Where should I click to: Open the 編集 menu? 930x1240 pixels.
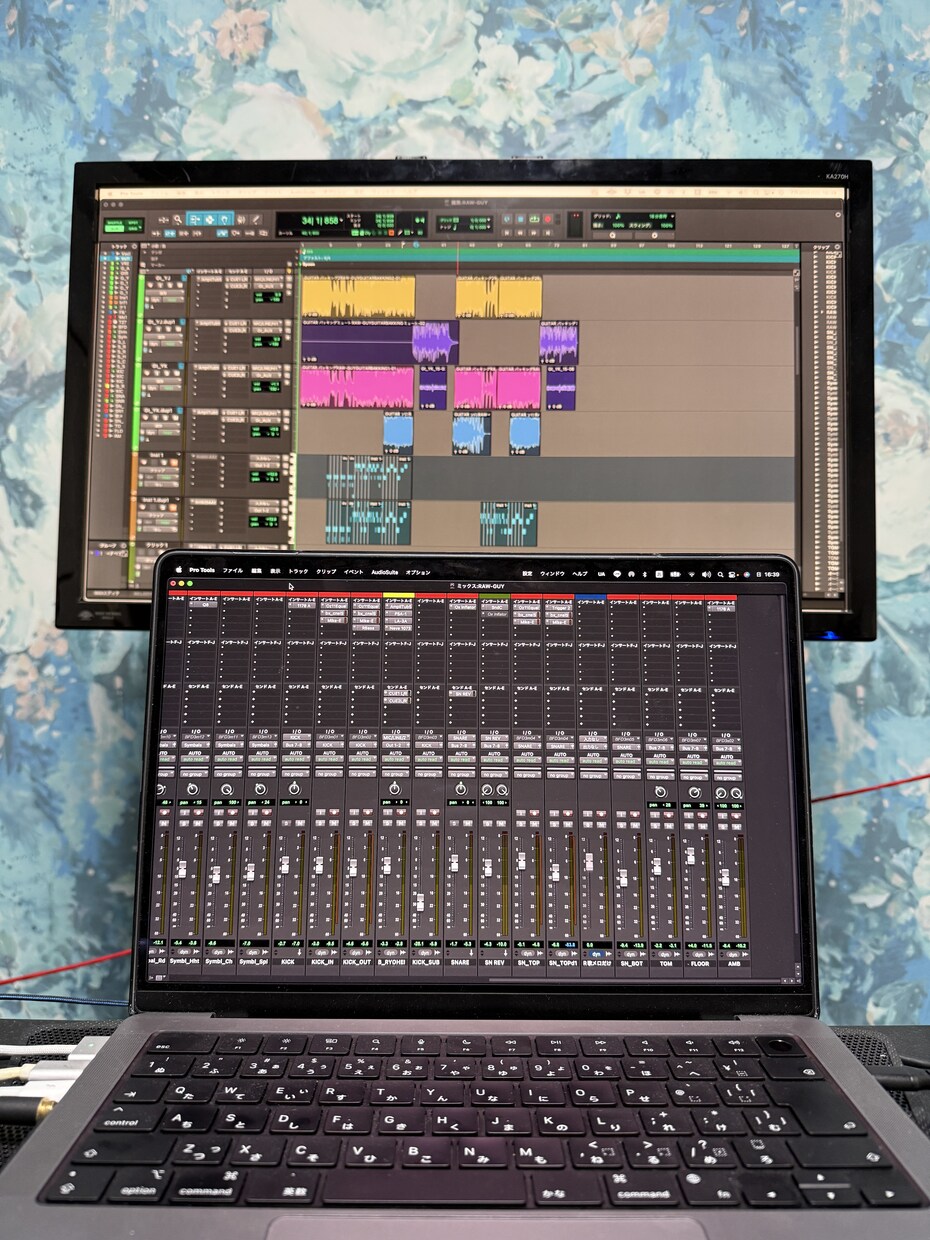pyautogui.click(x=256, y=571)
